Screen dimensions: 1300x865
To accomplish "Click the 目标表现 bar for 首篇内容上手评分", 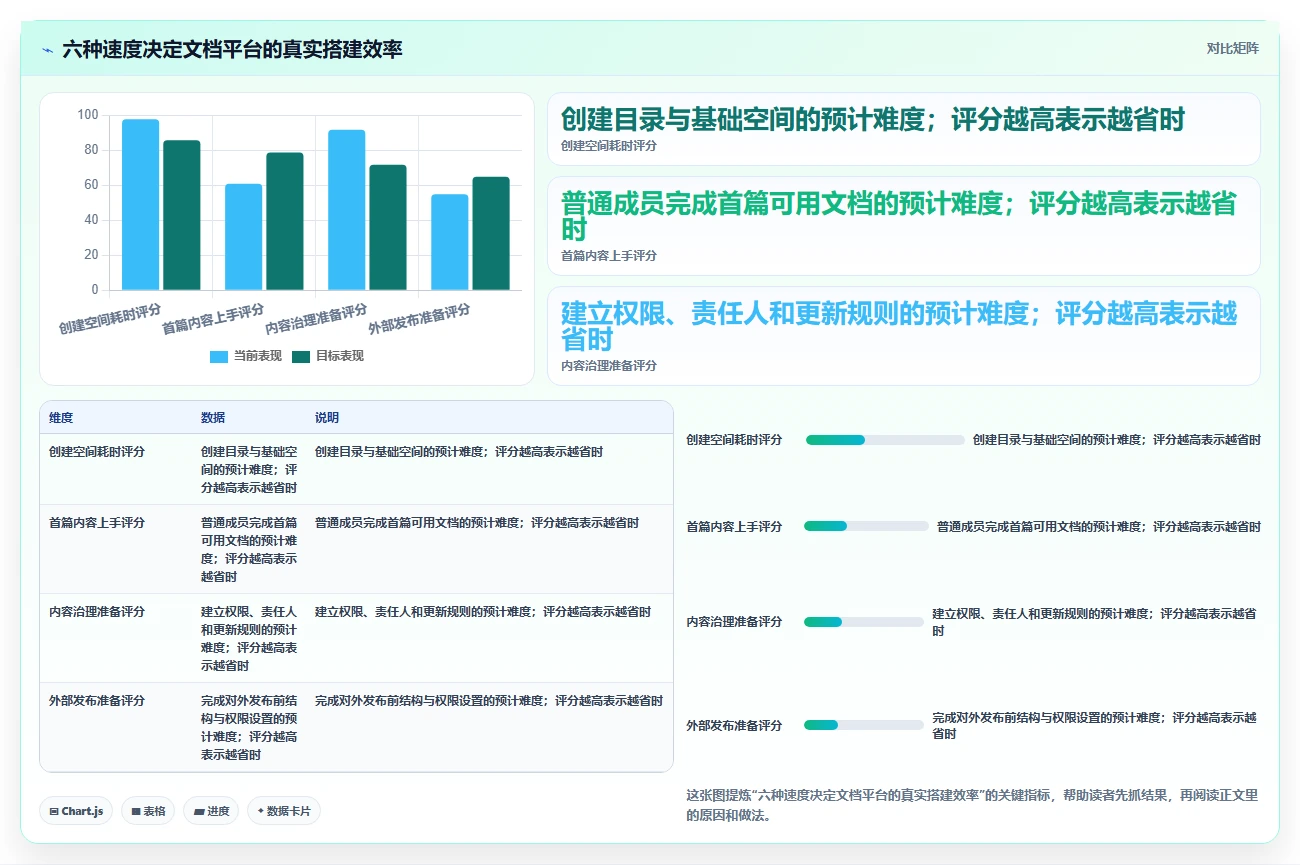I will pos(285,222).
